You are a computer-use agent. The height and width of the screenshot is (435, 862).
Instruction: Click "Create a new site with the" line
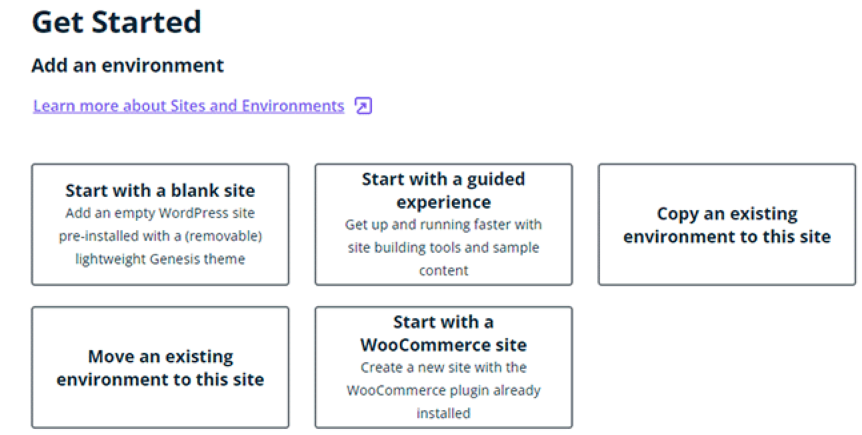click(443, 368)
